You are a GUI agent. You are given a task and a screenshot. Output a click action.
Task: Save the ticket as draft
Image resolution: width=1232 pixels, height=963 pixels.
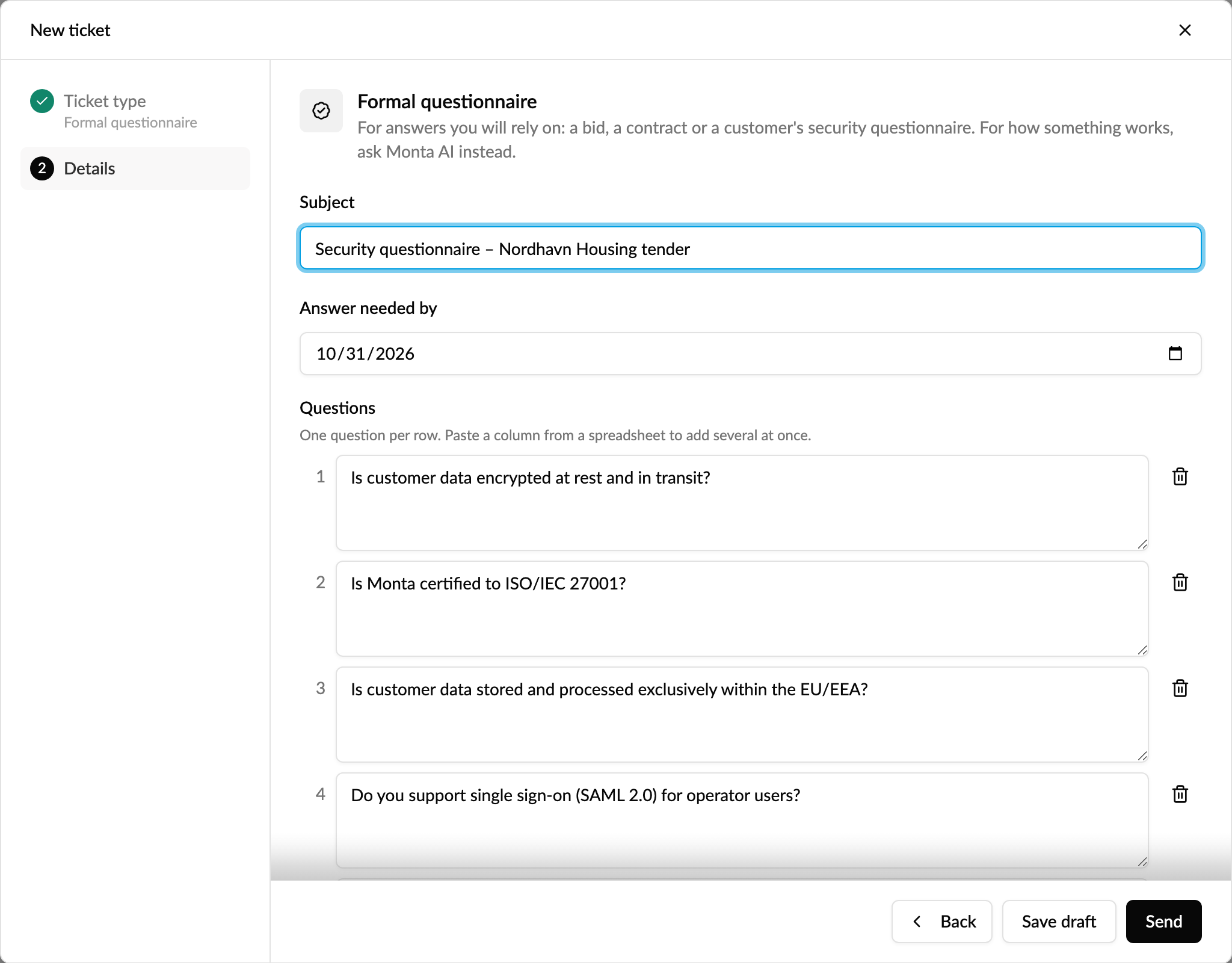(x=1059, y=921)
